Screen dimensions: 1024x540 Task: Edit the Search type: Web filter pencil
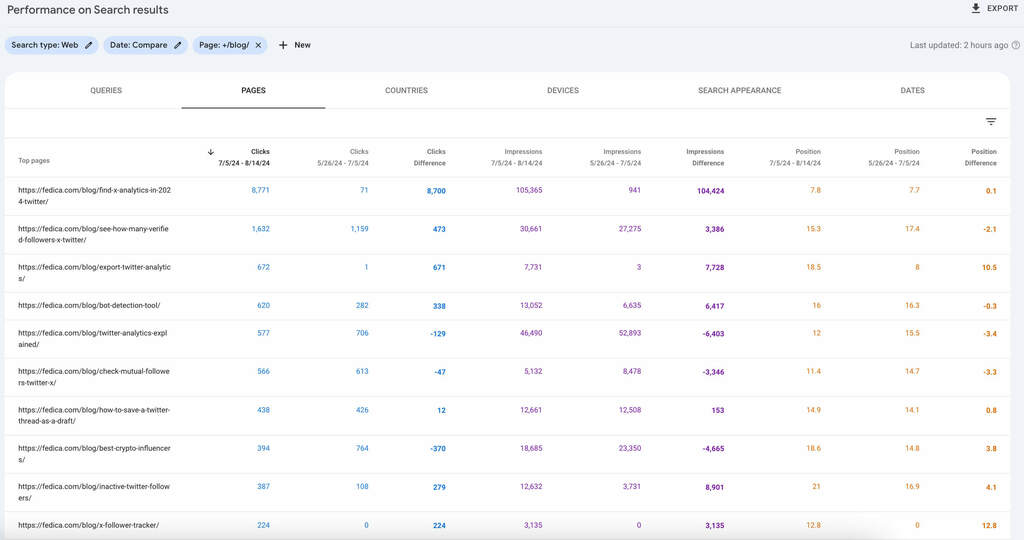(x=89, y=45)
